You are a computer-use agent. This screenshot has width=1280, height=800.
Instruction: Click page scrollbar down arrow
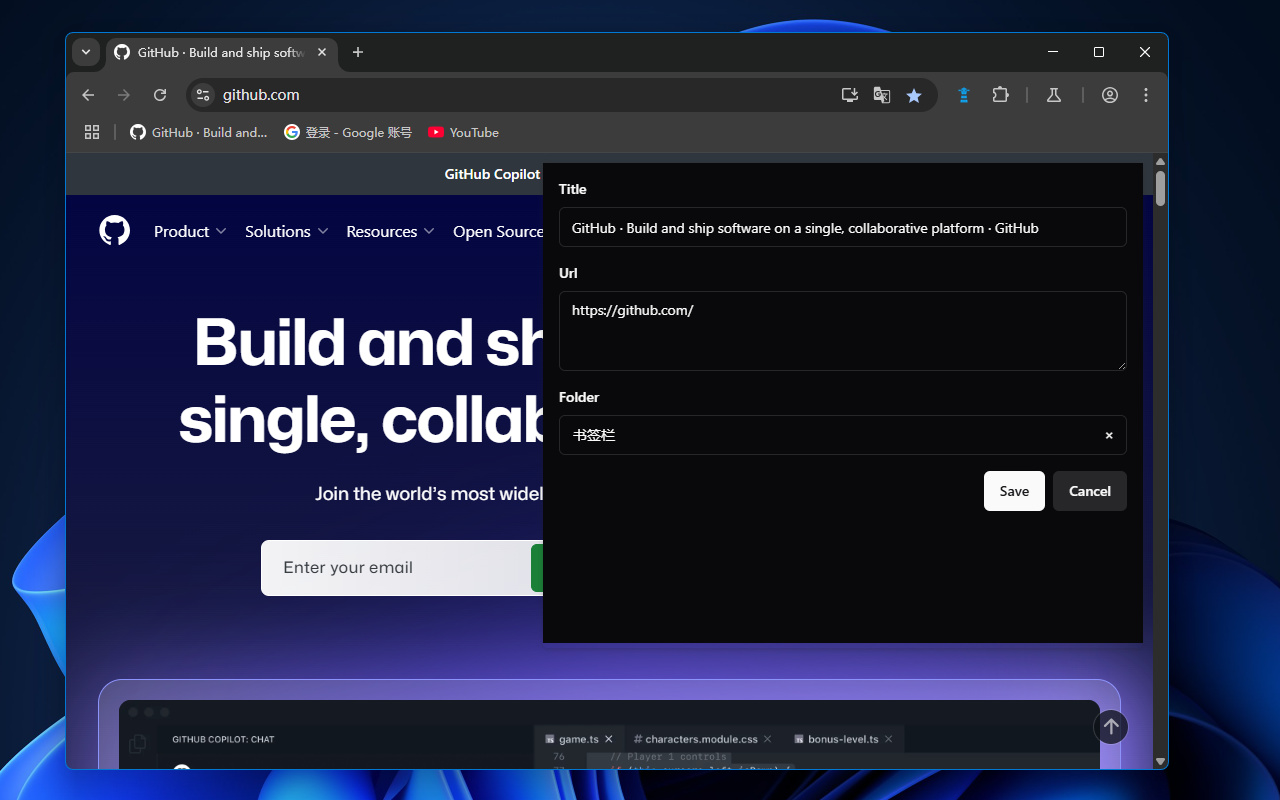pyautogui.click(x=1160, y=761)
